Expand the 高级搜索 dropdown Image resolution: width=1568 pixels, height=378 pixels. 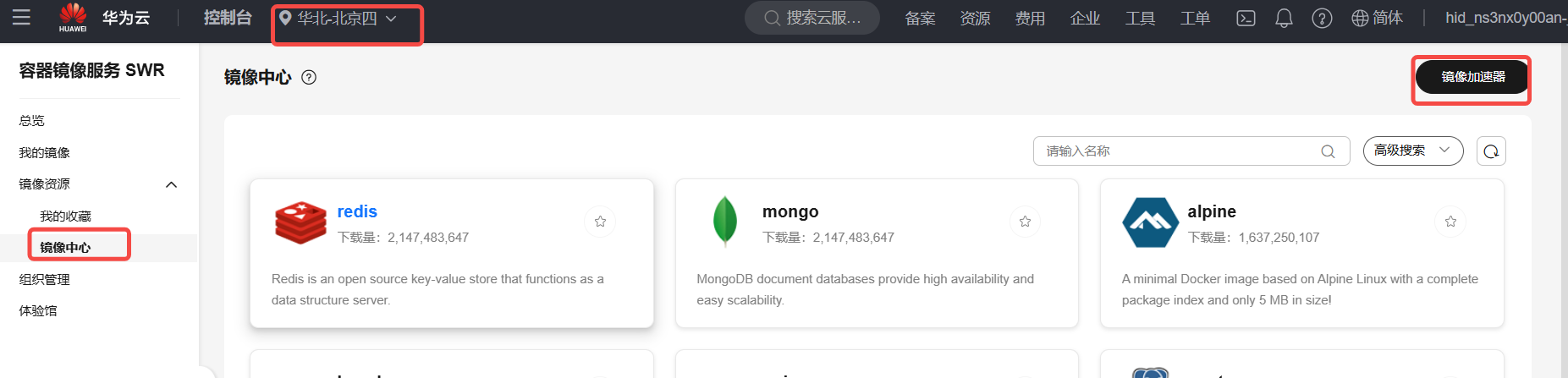tap(1412, 151)
